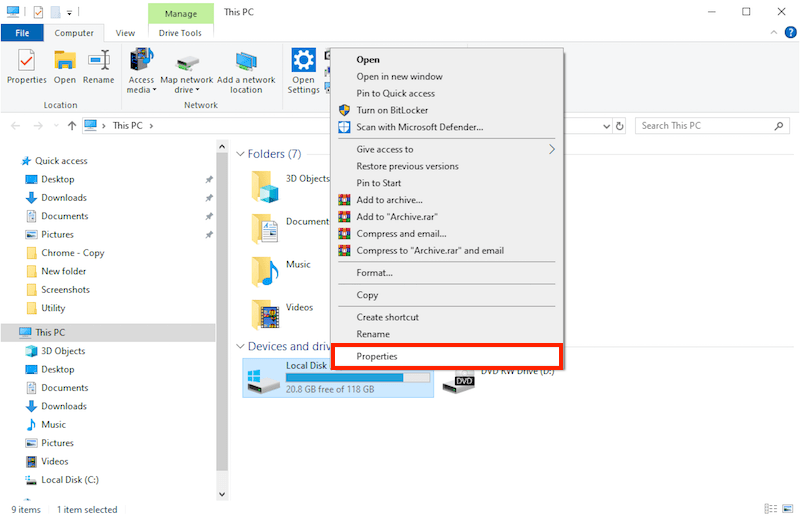Expand the Give access to submenu
The height and width of the screenshot is (519, 800).
click(x=551, y=149)
